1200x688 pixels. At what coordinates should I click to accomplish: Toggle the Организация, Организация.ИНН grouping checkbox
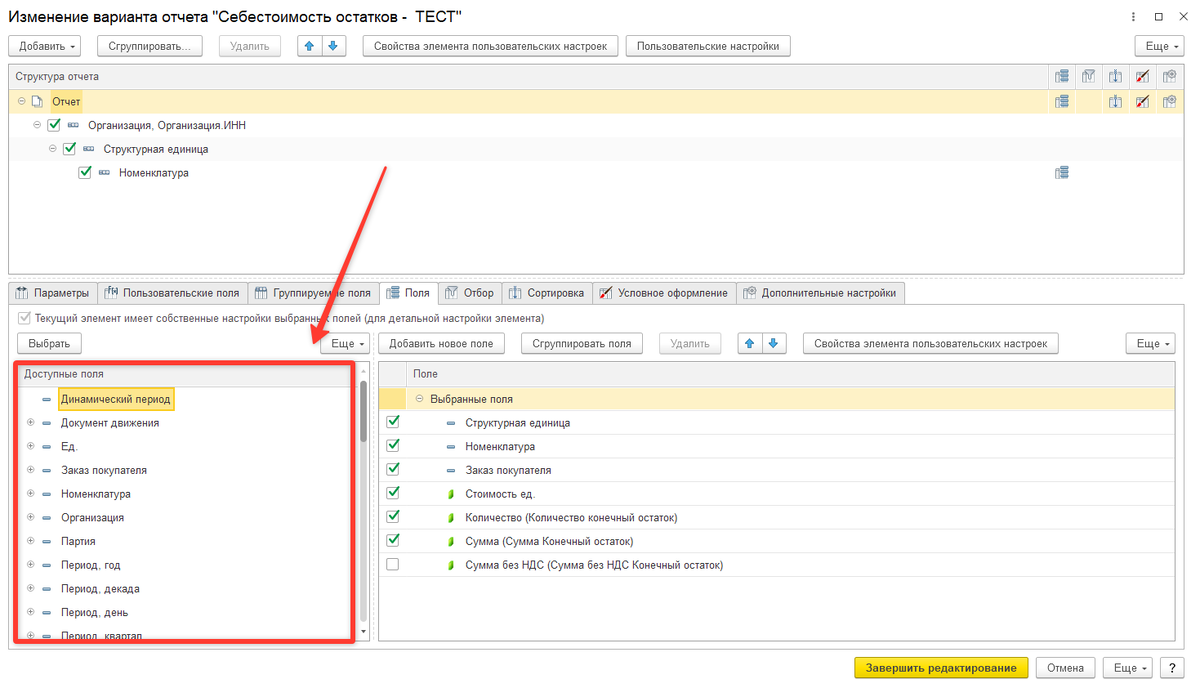click(x=54, y=125)
